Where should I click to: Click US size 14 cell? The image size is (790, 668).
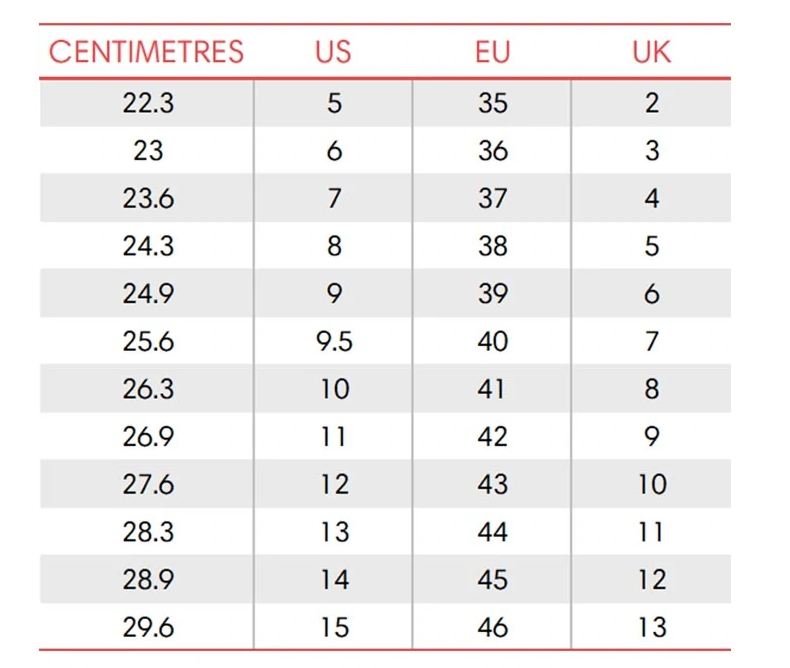333,580
